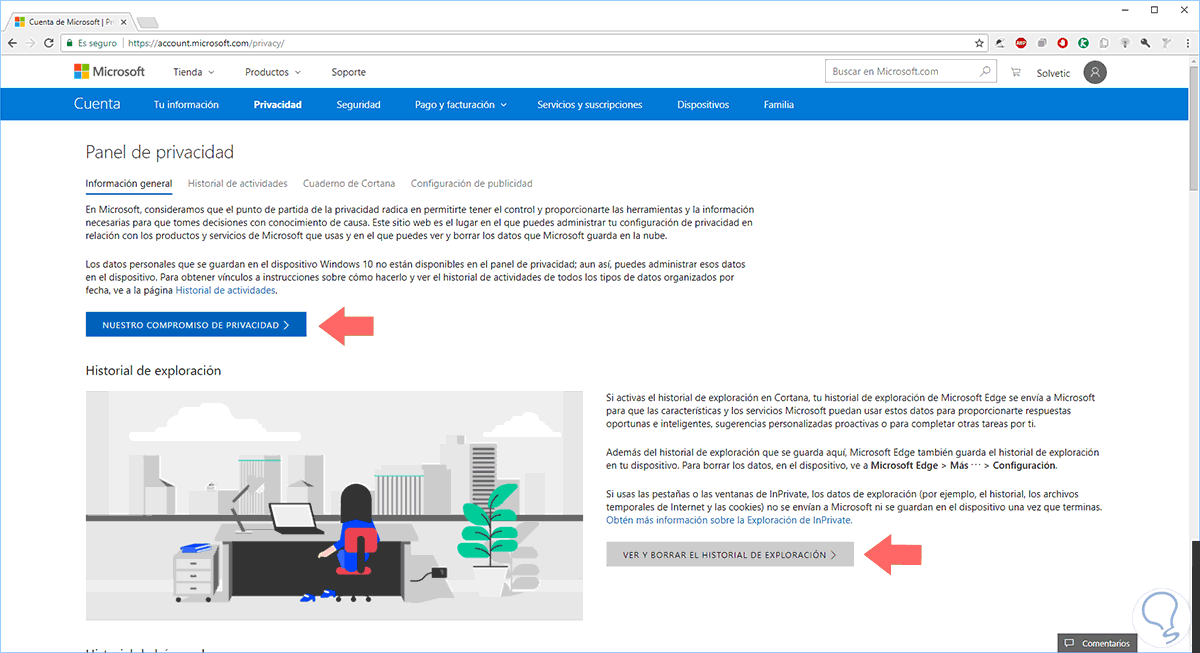1200x653 pixels.
Task: Expand the Tienda dropdown
Action: [194, 72]
